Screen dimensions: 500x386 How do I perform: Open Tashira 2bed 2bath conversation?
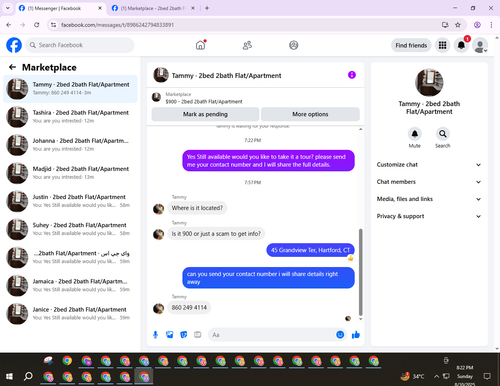pos(70,117)
